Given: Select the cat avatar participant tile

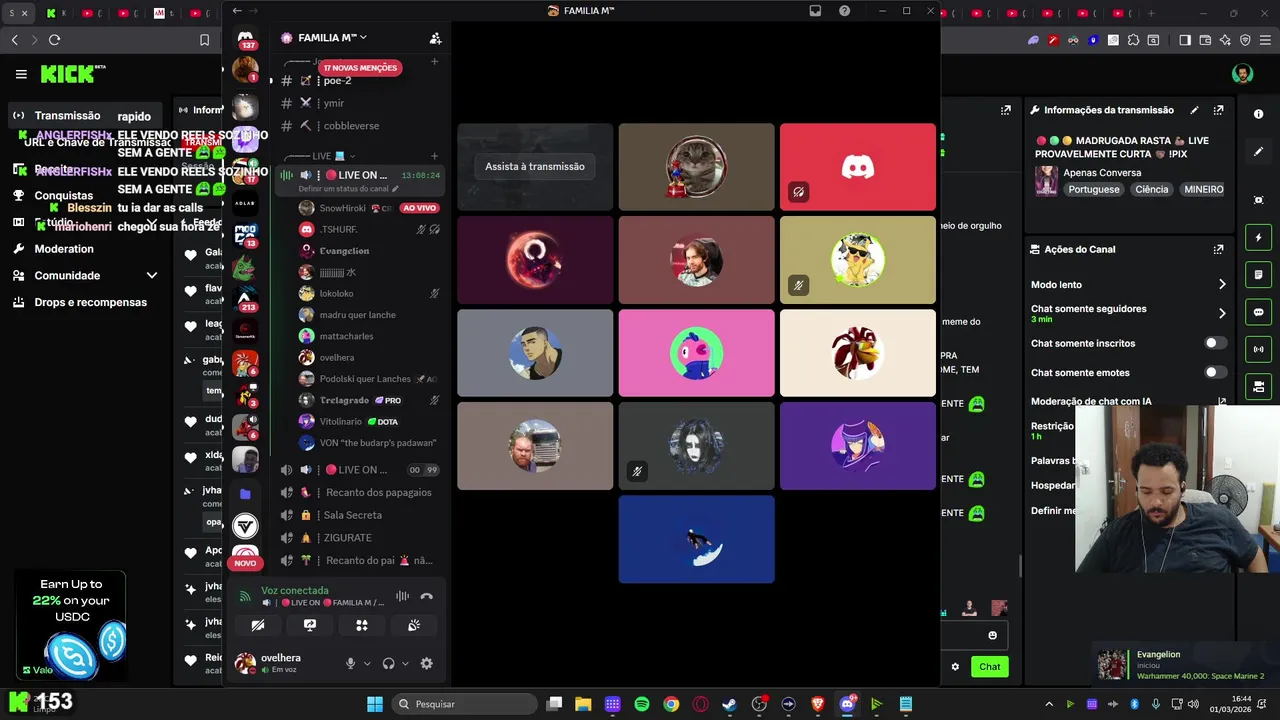Looking at the screenshot, I should click(696, 167).
